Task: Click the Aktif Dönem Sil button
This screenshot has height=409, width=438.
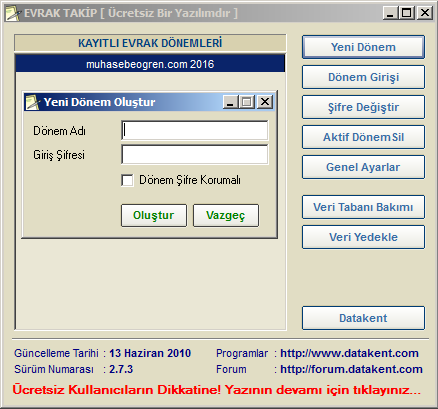Action: 363,137
